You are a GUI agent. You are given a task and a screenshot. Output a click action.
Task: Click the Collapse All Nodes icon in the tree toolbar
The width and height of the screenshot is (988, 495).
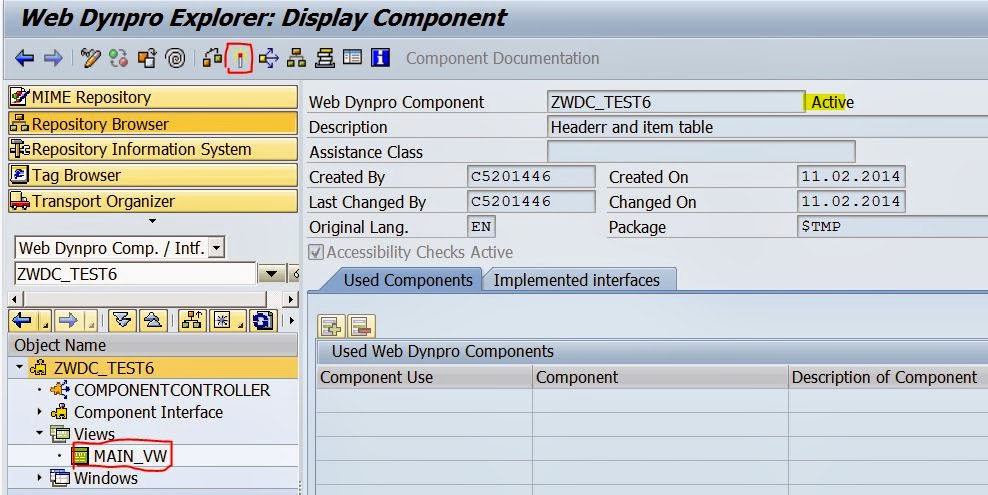(152, 321)
